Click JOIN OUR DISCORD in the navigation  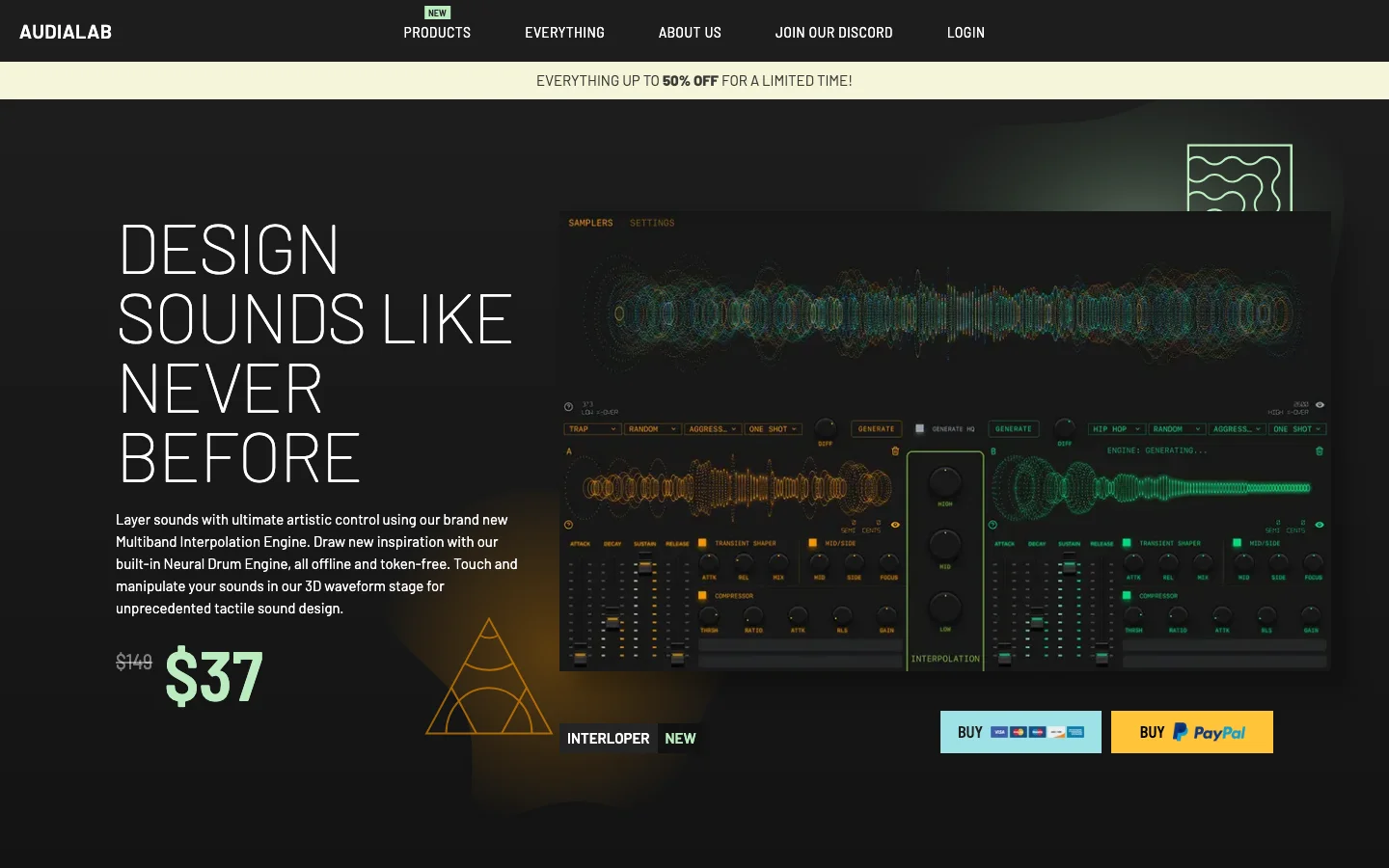tap(833, 32)
